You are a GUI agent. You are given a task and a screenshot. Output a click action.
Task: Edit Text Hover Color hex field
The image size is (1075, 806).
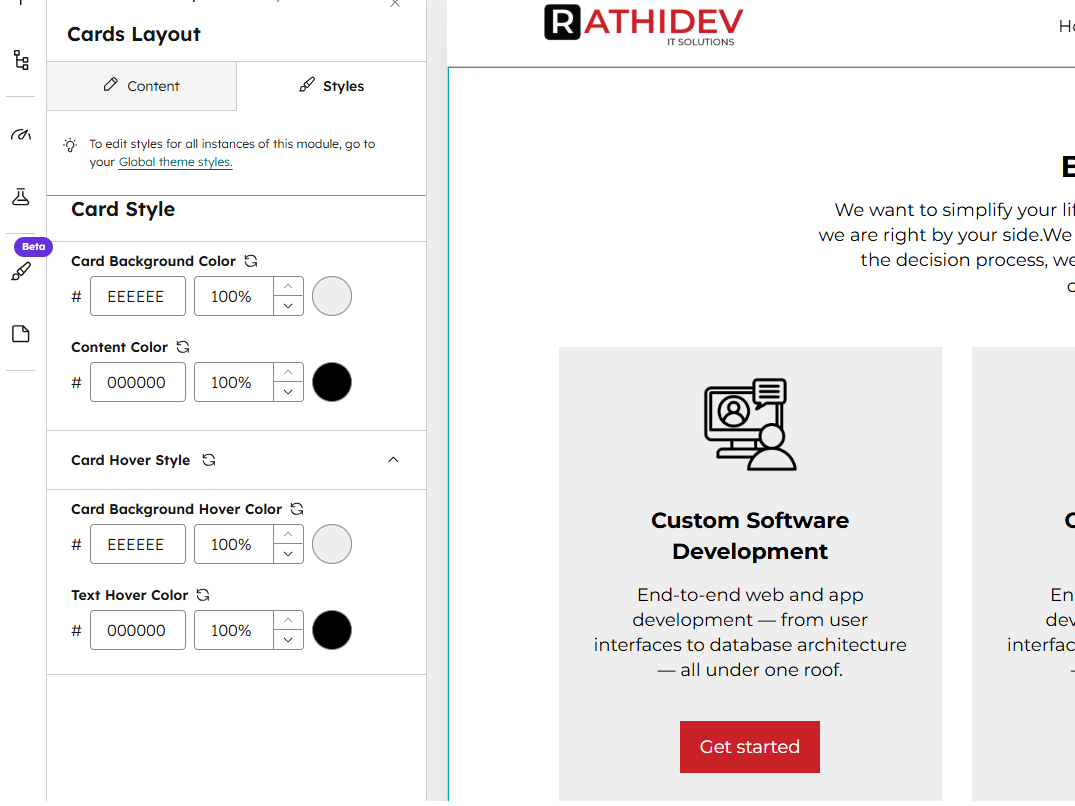[138, 630]
